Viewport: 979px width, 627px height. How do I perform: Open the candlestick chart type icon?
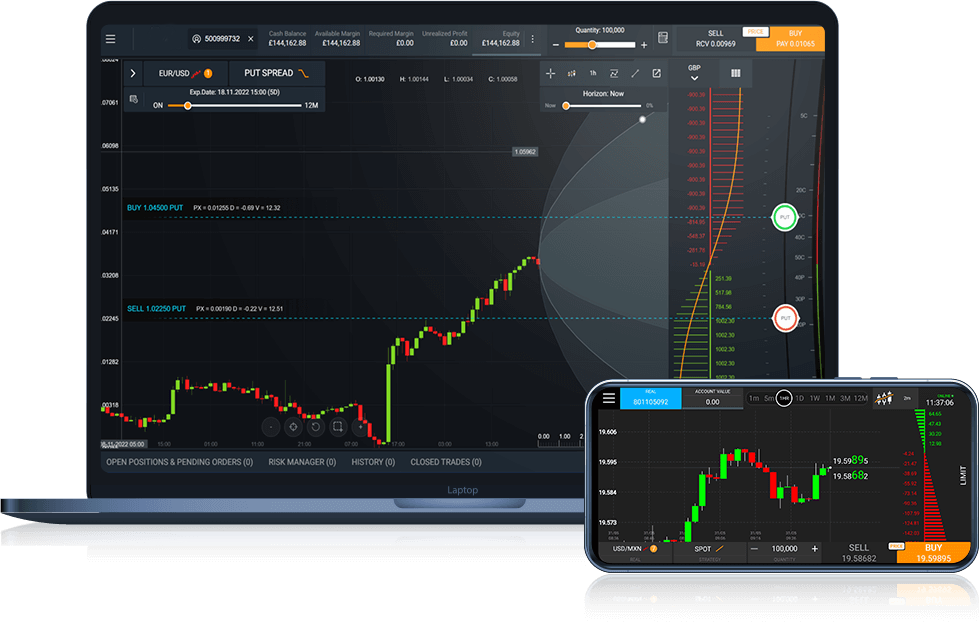pos(571,74)
